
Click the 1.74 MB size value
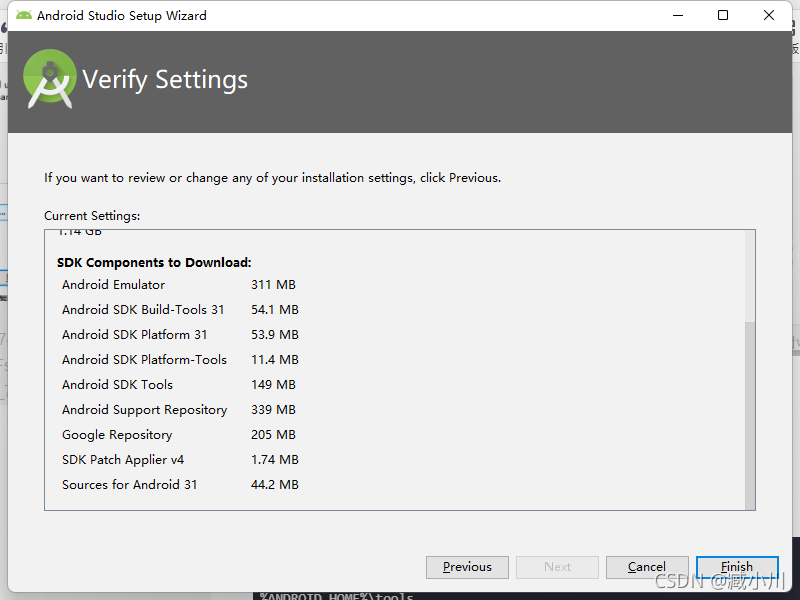tap(274, 460)
